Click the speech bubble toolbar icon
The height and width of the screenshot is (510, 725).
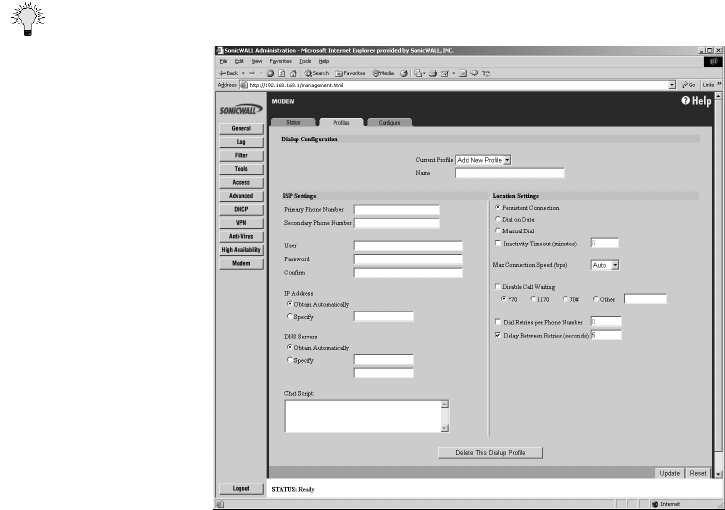(x=474, y=73)
